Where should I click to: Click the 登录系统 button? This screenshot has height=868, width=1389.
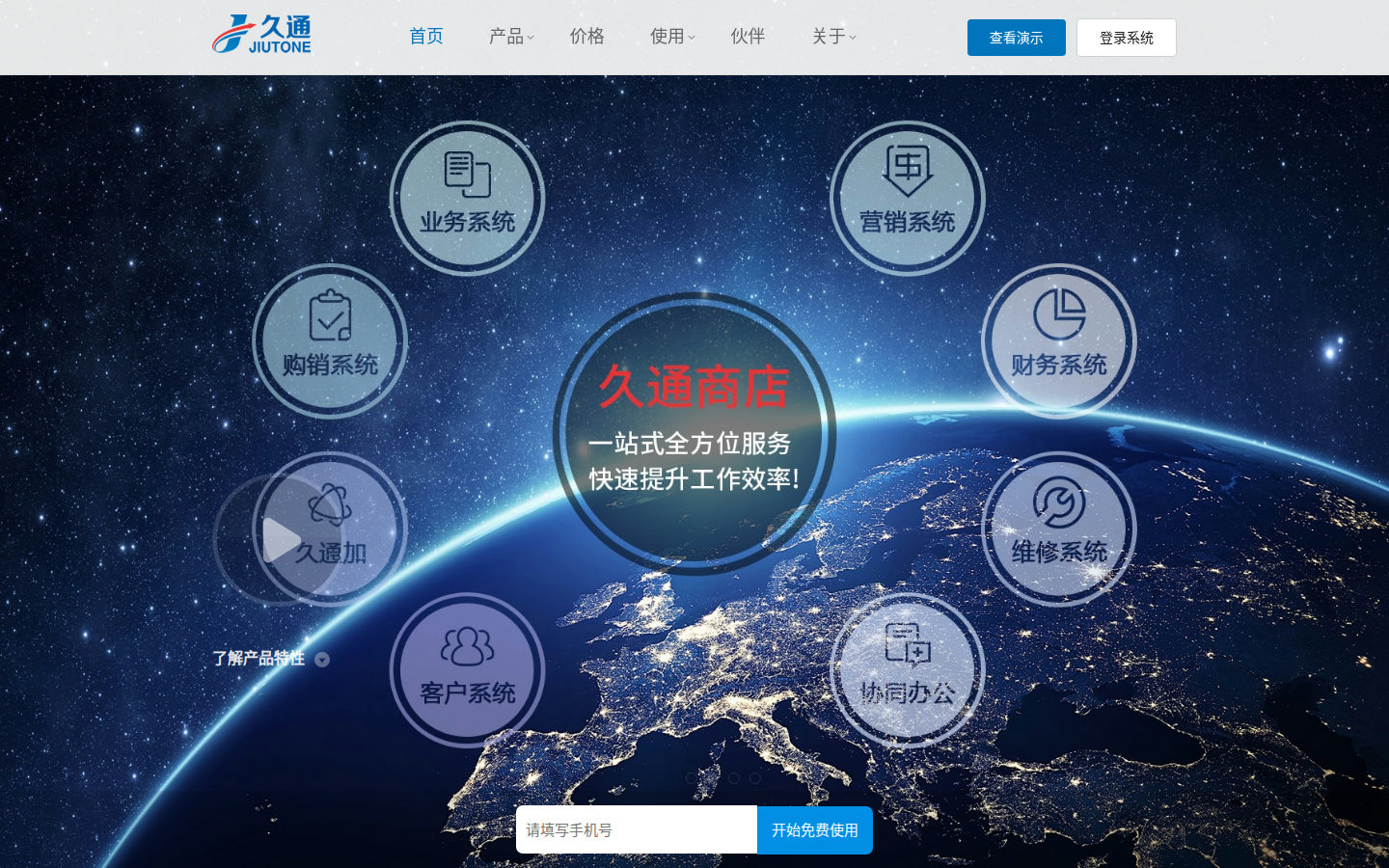pos(1127,38)
